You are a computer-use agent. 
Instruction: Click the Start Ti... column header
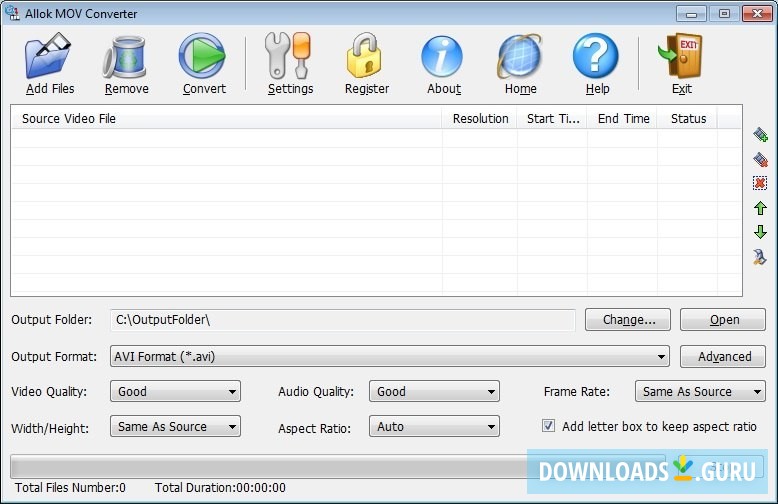click(552, 118)
